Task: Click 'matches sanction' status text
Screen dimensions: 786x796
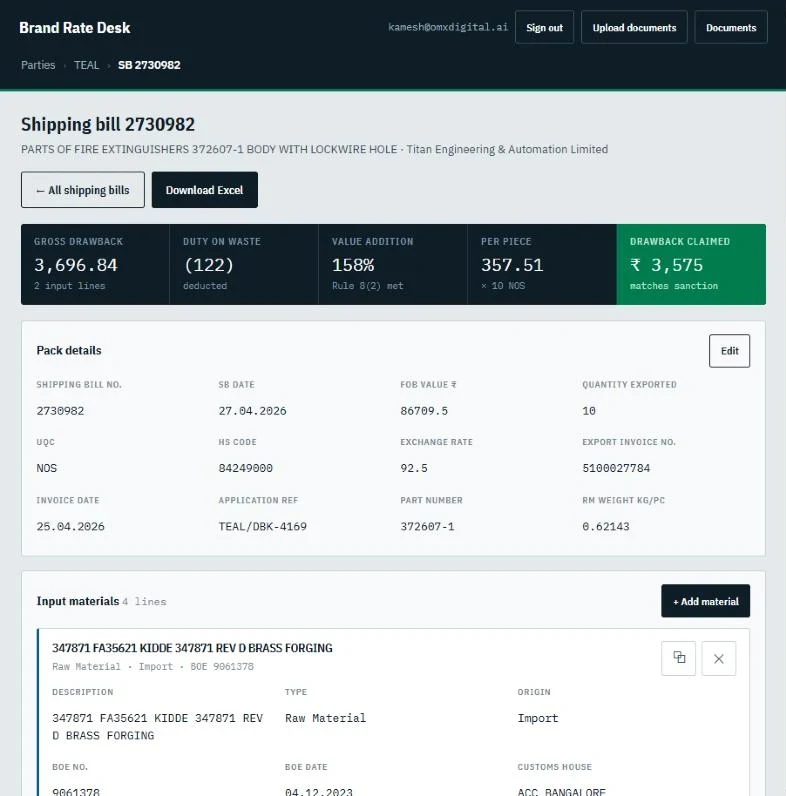Action: tap(674, 286)
